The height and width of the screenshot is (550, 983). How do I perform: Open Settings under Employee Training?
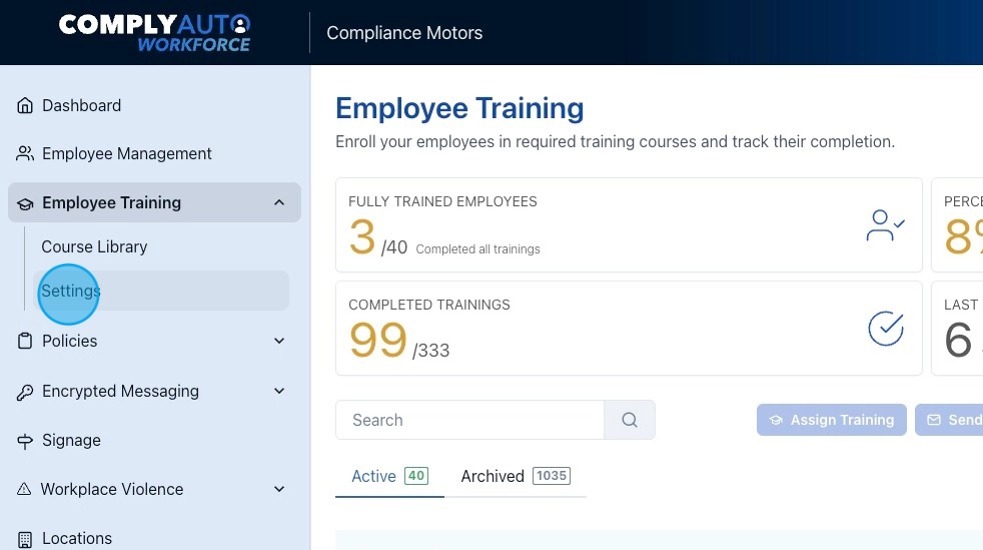71,291
